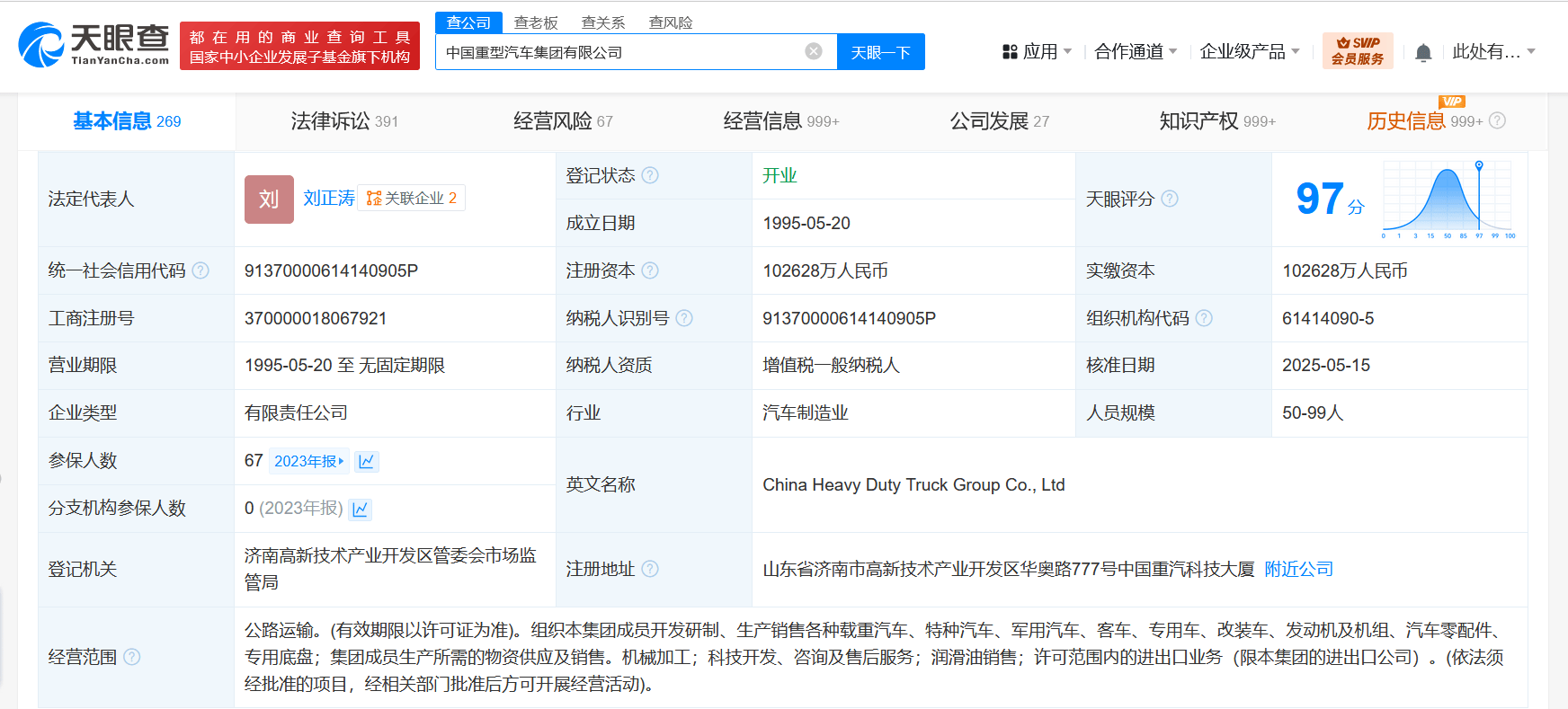The height and width of the screenshot is (709, 1568).
Task: Select the English name China Heavy Duty Truck Group
Action: coord(913,485)
